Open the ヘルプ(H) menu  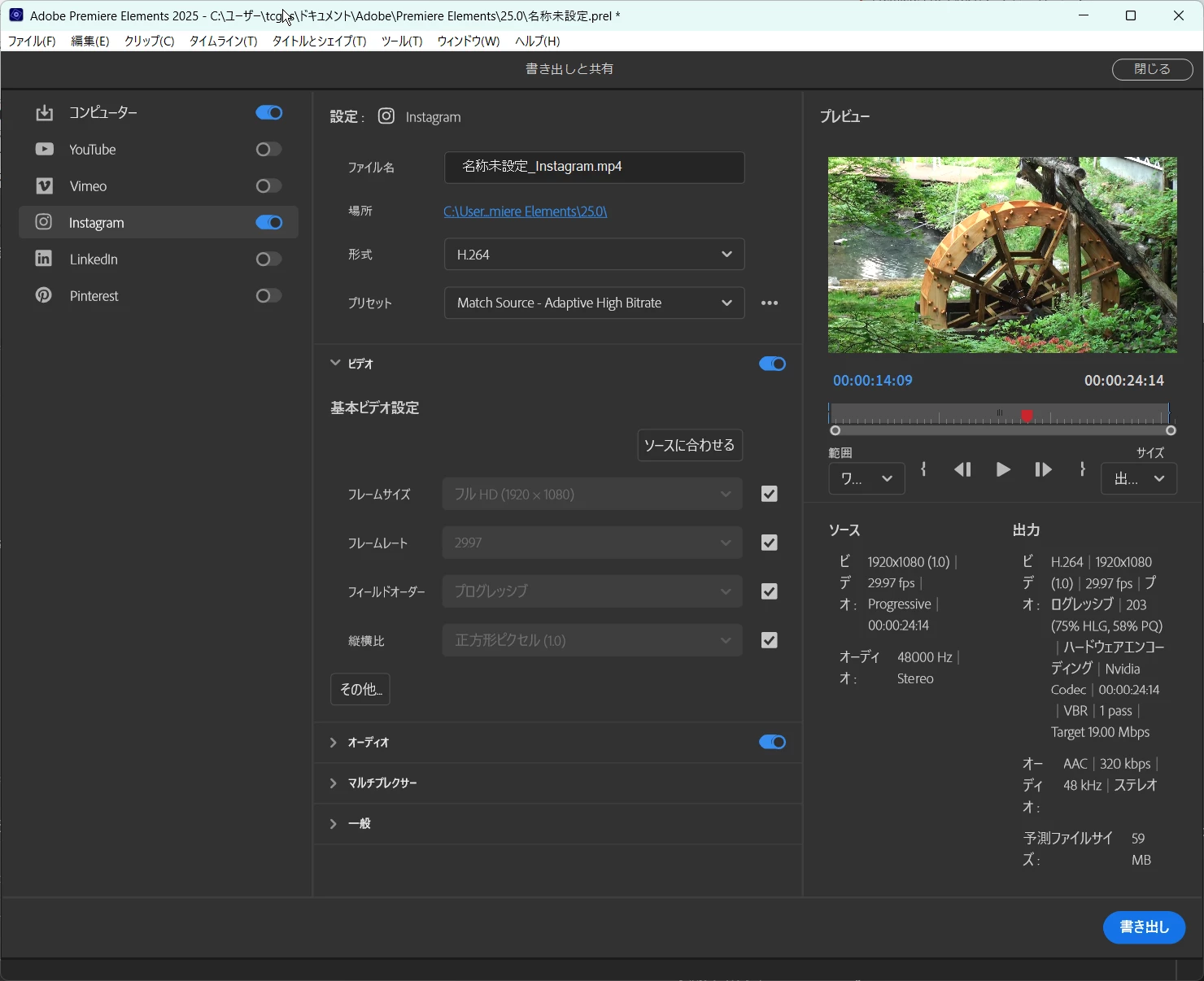pos(537,41)
